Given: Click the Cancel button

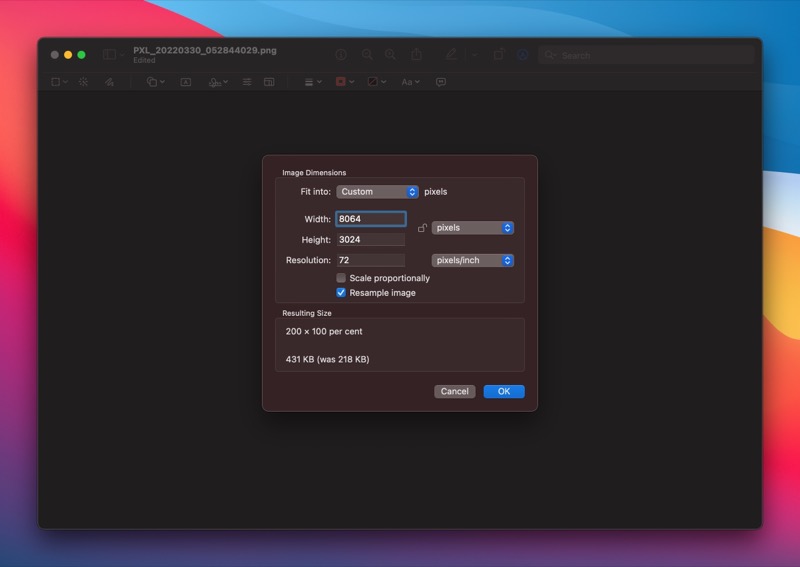Looking at the screenshot, I should (455, 391).
